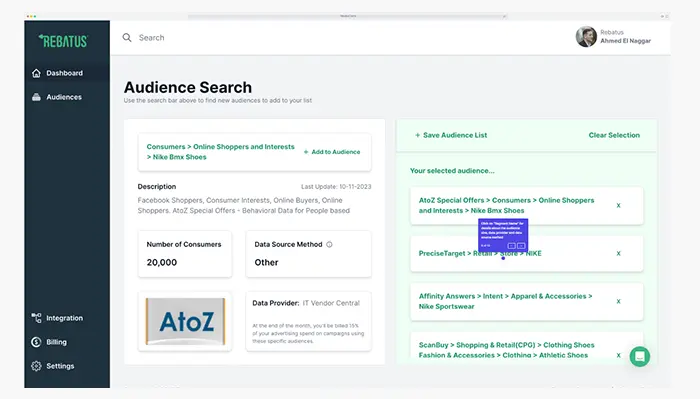Open AtoZ Special Offers segment name
Screen dimensions: 700x399
[x=506, y=205]
